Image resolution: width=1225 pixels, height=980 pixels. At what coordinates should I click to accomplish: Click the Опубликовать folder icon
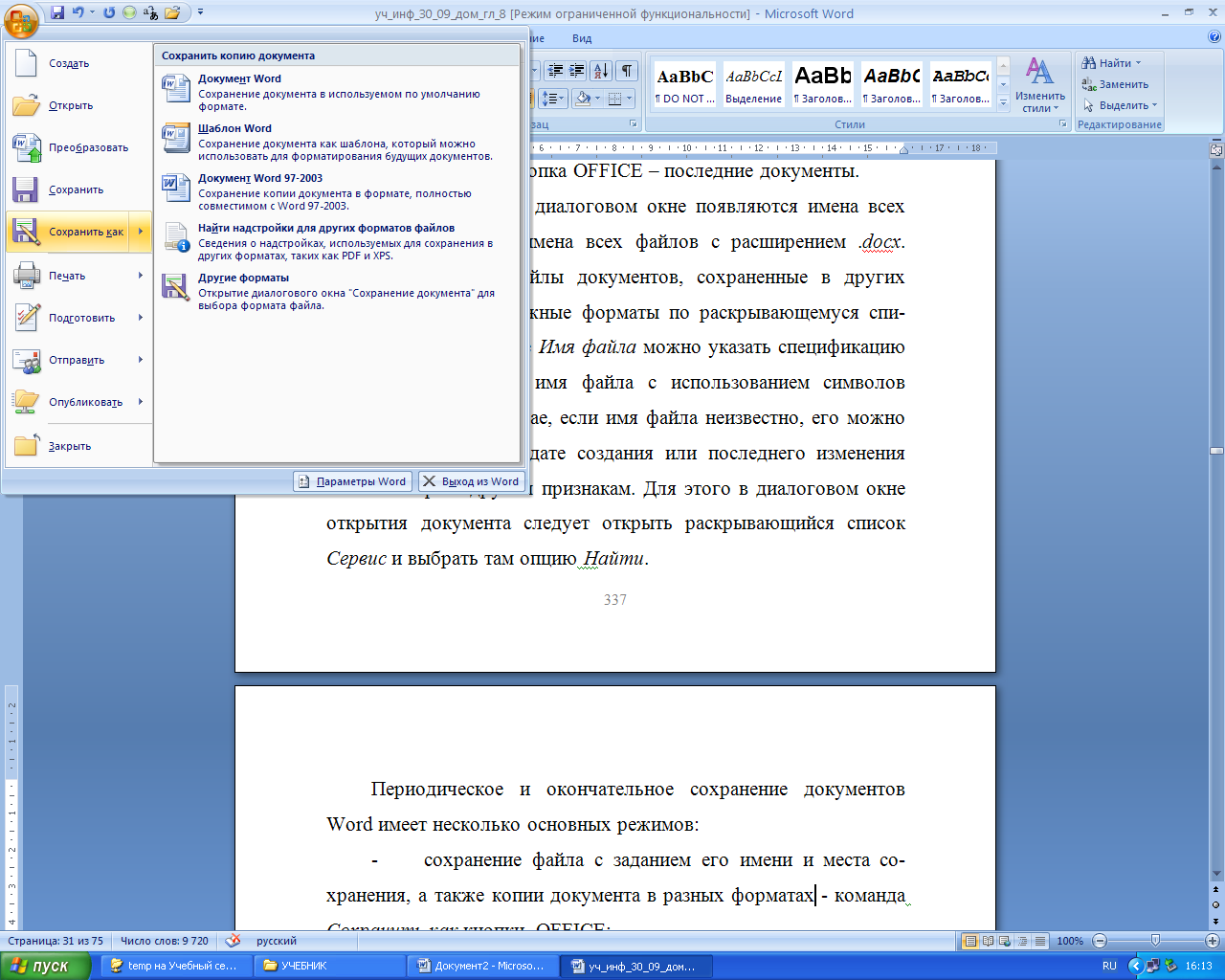[26, 402]
